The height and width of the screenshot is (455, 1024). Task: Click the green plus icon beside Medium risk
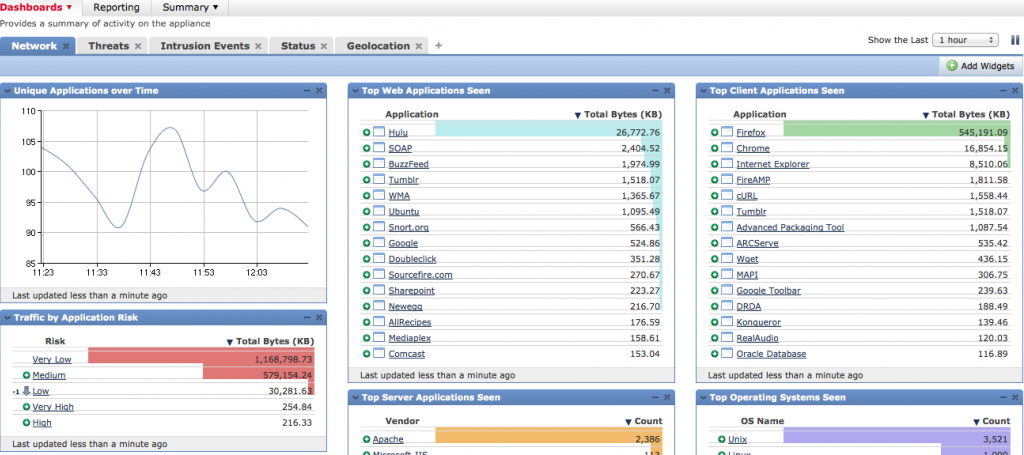25,375
